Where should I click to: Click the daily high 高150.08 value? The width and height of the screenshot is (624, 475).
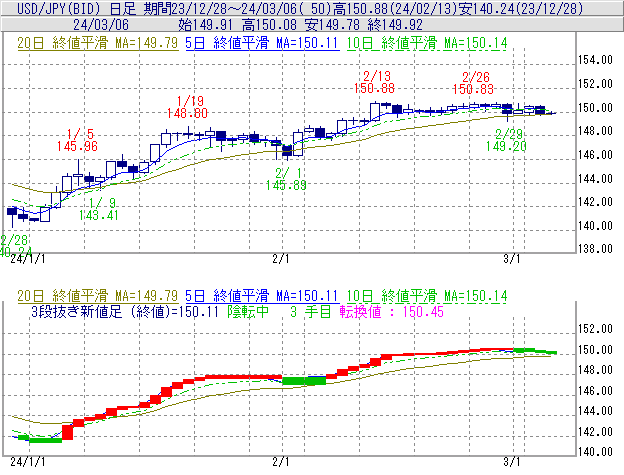[269, 25]
